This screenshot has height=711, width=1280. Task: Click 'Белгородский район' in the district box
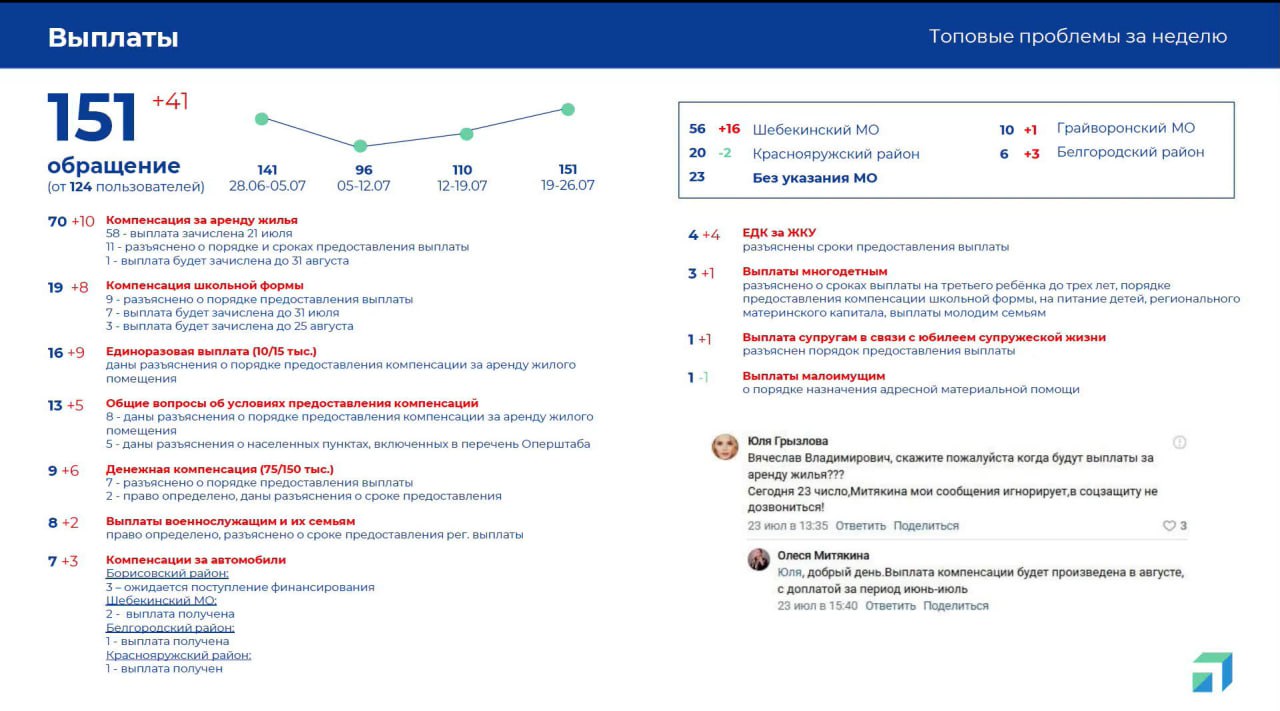1130,153
